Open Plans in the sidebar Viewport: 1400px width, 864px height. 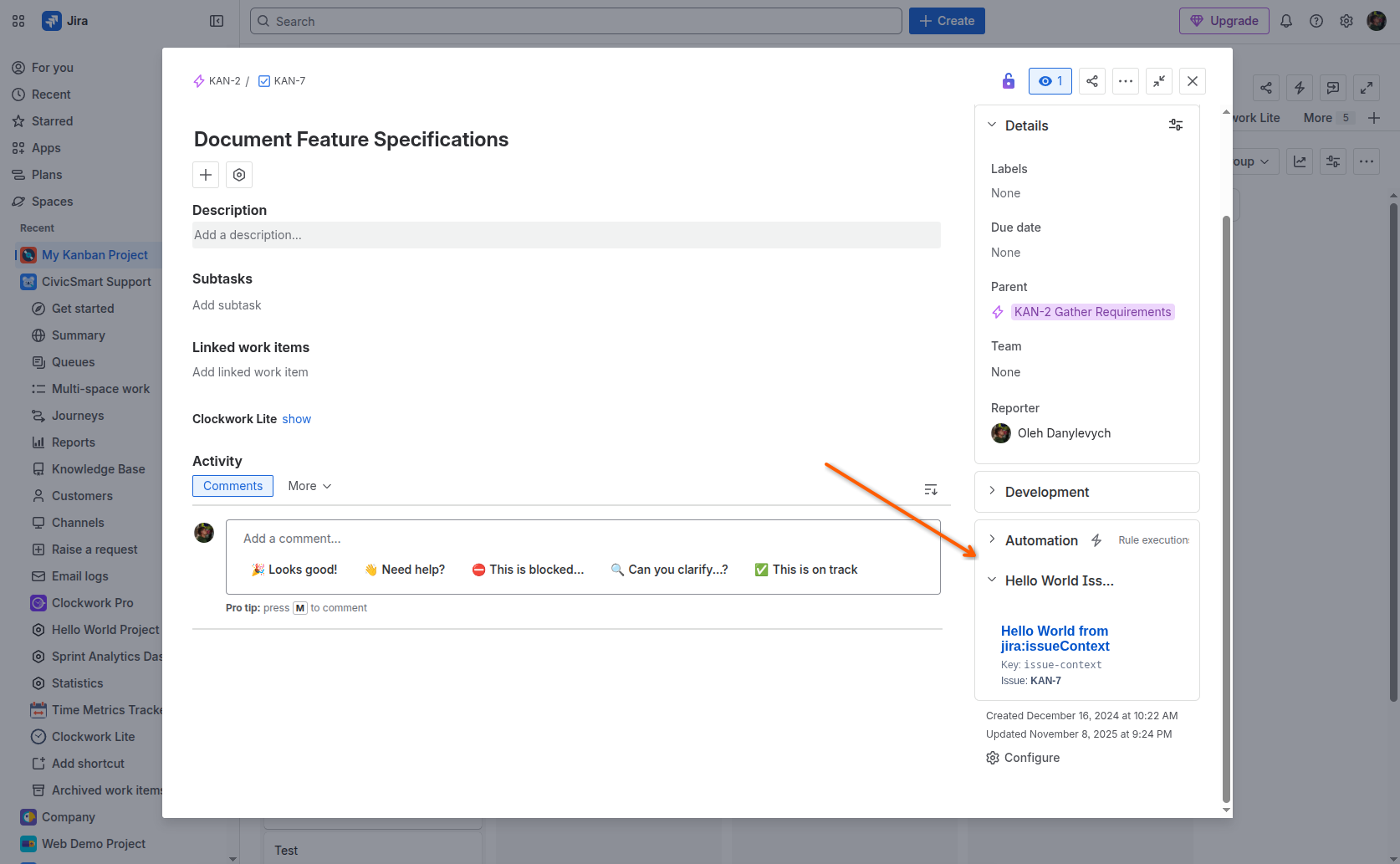[47, 175]
